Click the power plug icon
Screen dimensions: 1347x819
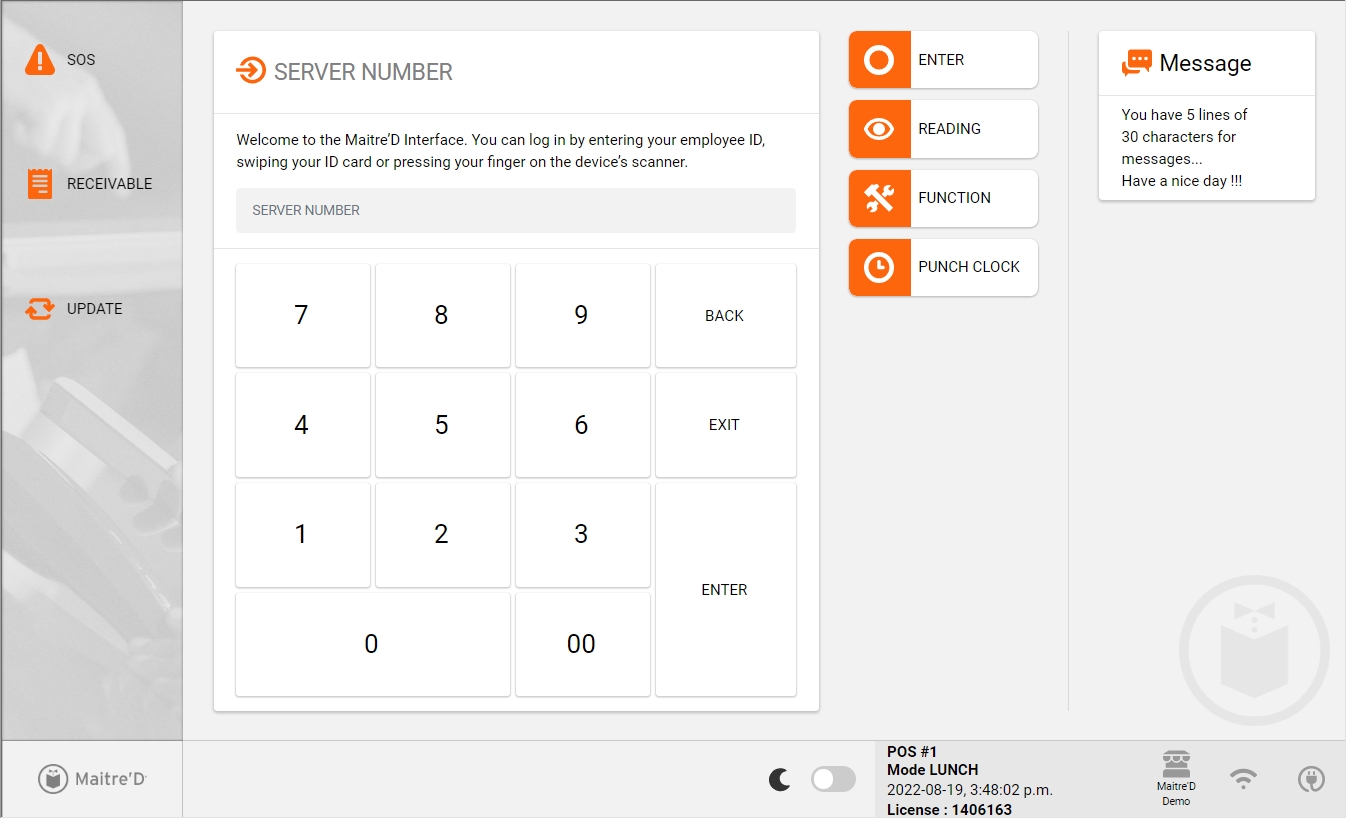[x=1310, y=779]
